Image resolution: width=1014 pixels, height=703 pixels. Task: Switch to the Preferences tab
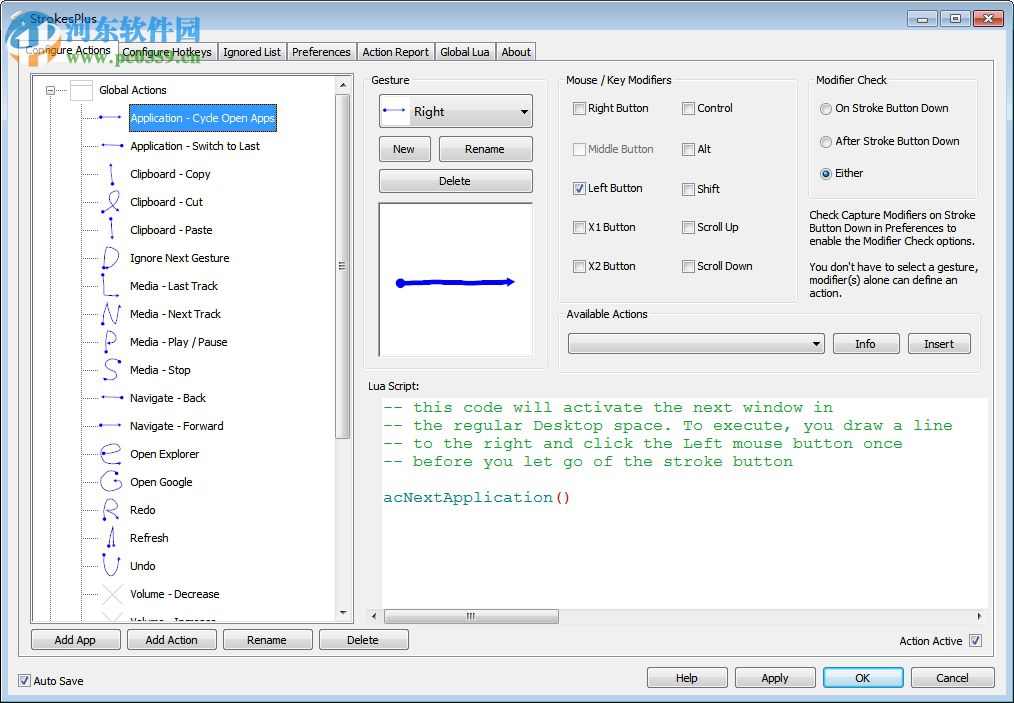[x=321, y=52]
